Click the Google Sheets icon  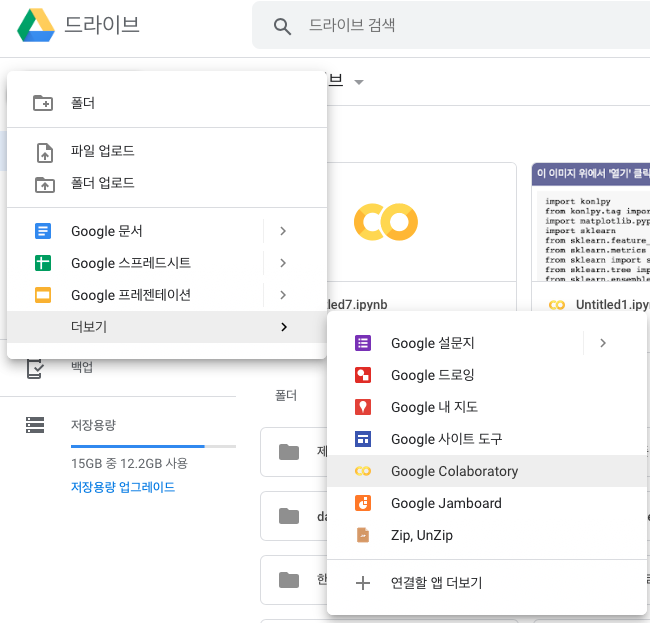43,263
